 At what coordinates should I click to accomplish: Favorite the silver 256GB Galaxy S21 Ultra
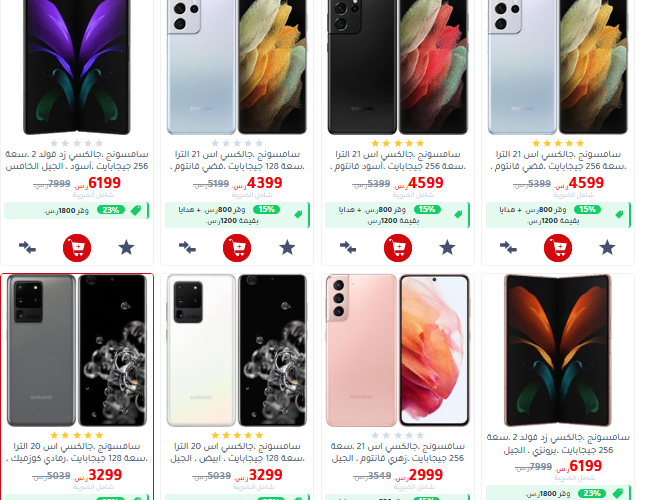coord(607,248)
